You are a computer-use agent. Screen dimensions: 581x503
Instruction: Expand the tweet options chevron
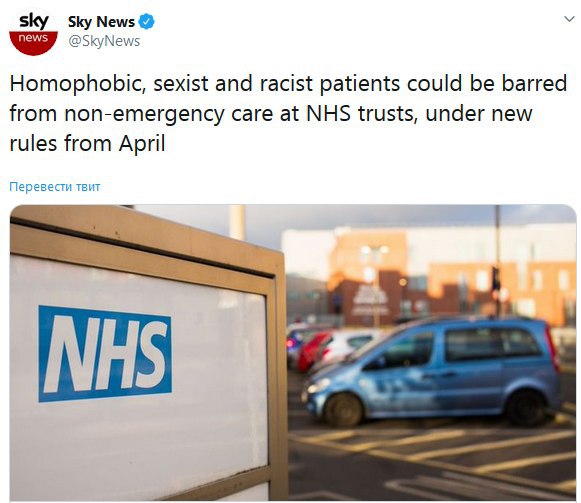click(x=569, y=19)
